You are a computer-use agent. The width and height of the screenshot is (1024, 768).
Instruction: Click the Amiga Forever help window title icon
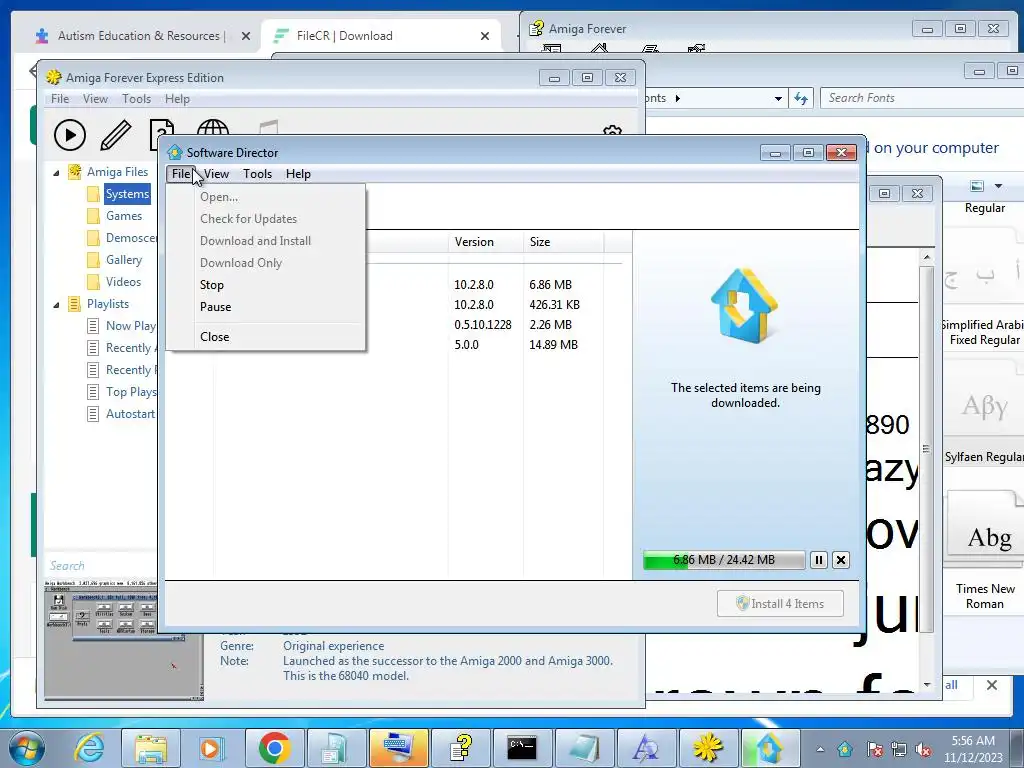[x=536, y=28]
